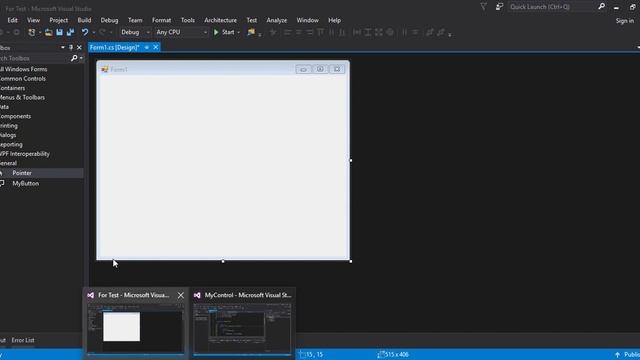This screenshot has width=640, height=360.
Task: Expand the Data toolbox group
Action: [x=4, y=107]
